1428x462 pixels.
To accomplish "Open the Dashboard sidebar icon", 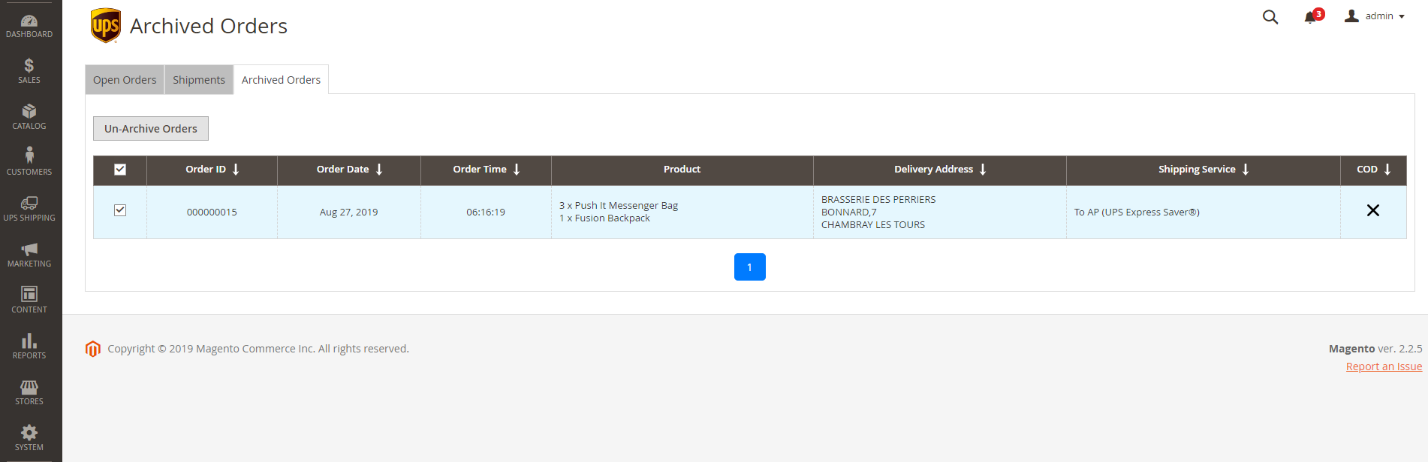I will tap(29, 26).
